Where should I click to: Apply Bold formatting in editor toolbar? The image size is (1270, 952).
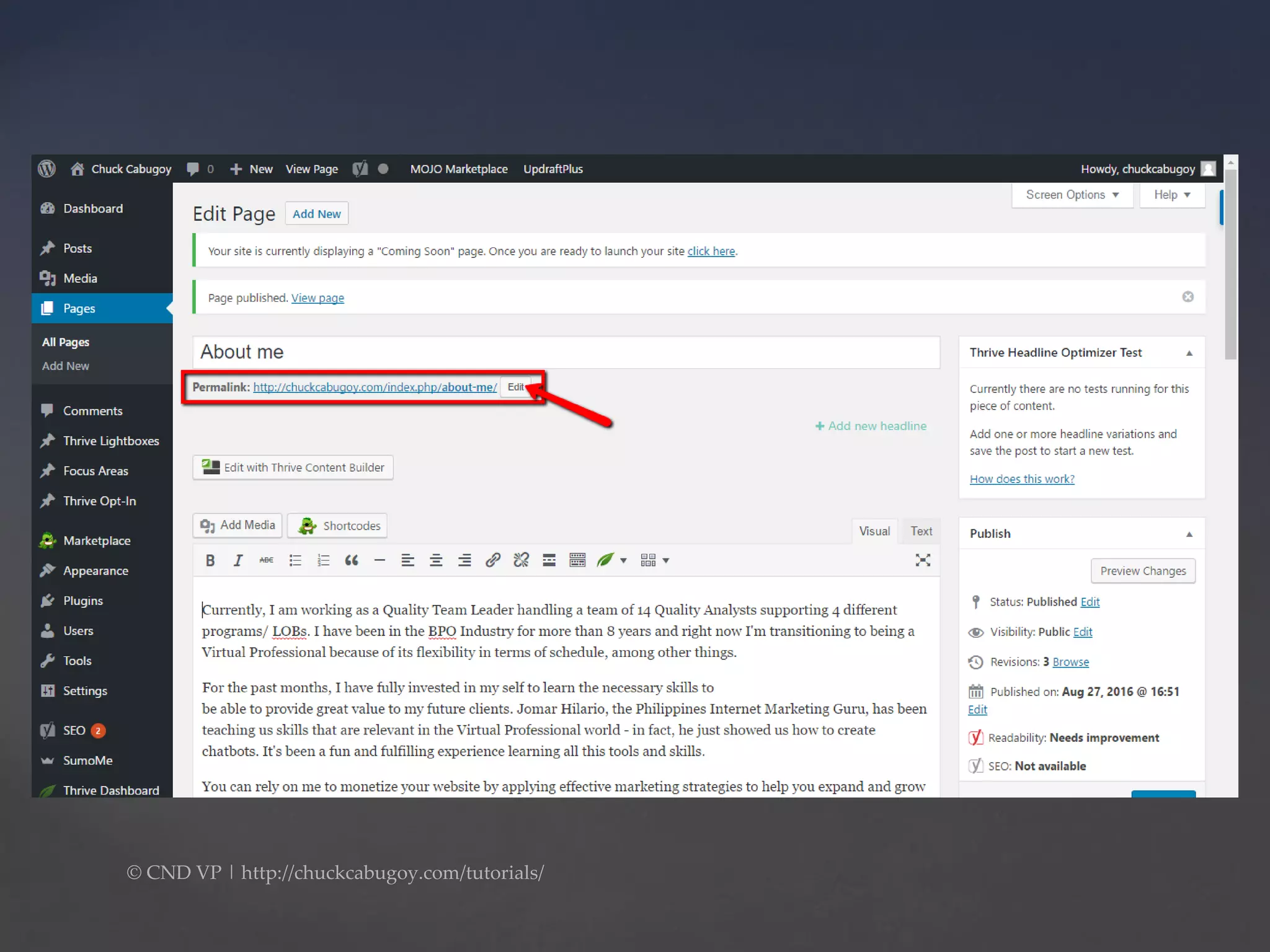210,560
